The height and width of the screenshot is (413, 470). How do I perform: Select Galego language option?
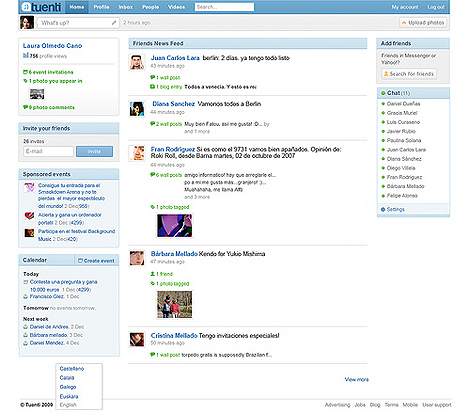[x=68, y=387]
